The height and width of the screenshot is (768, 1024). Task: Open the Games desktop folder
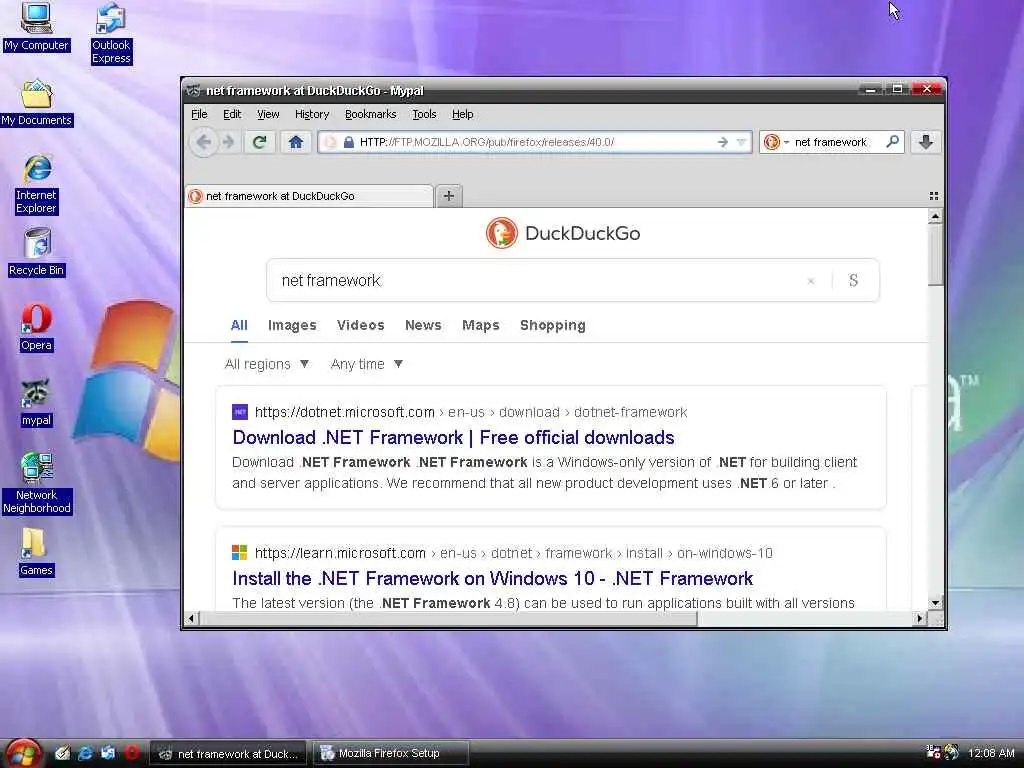click(36, 552)
